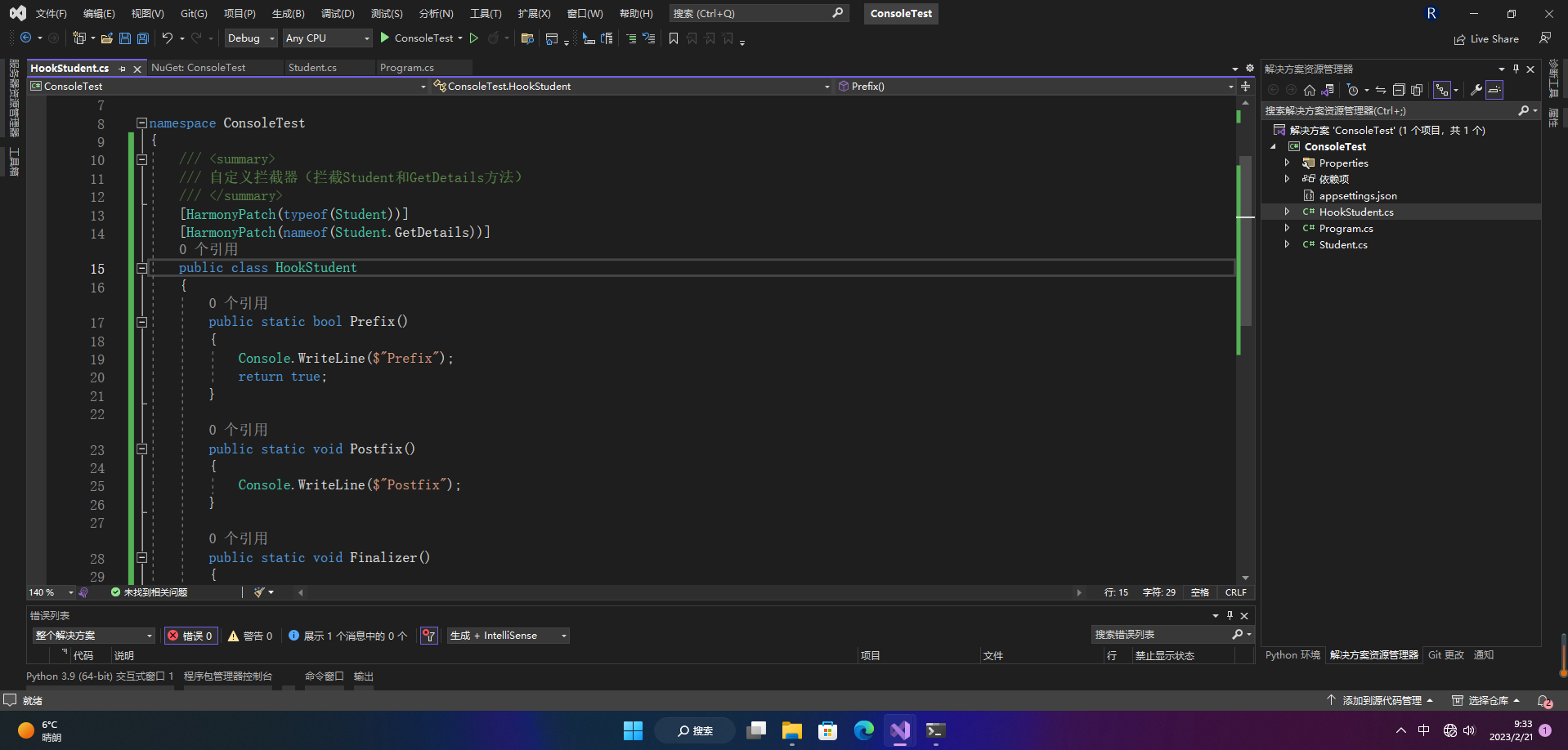Start ConsoleTest without debugging (hollow play icon)
This screenshot has width=1568, height=750.
(474, 38)
